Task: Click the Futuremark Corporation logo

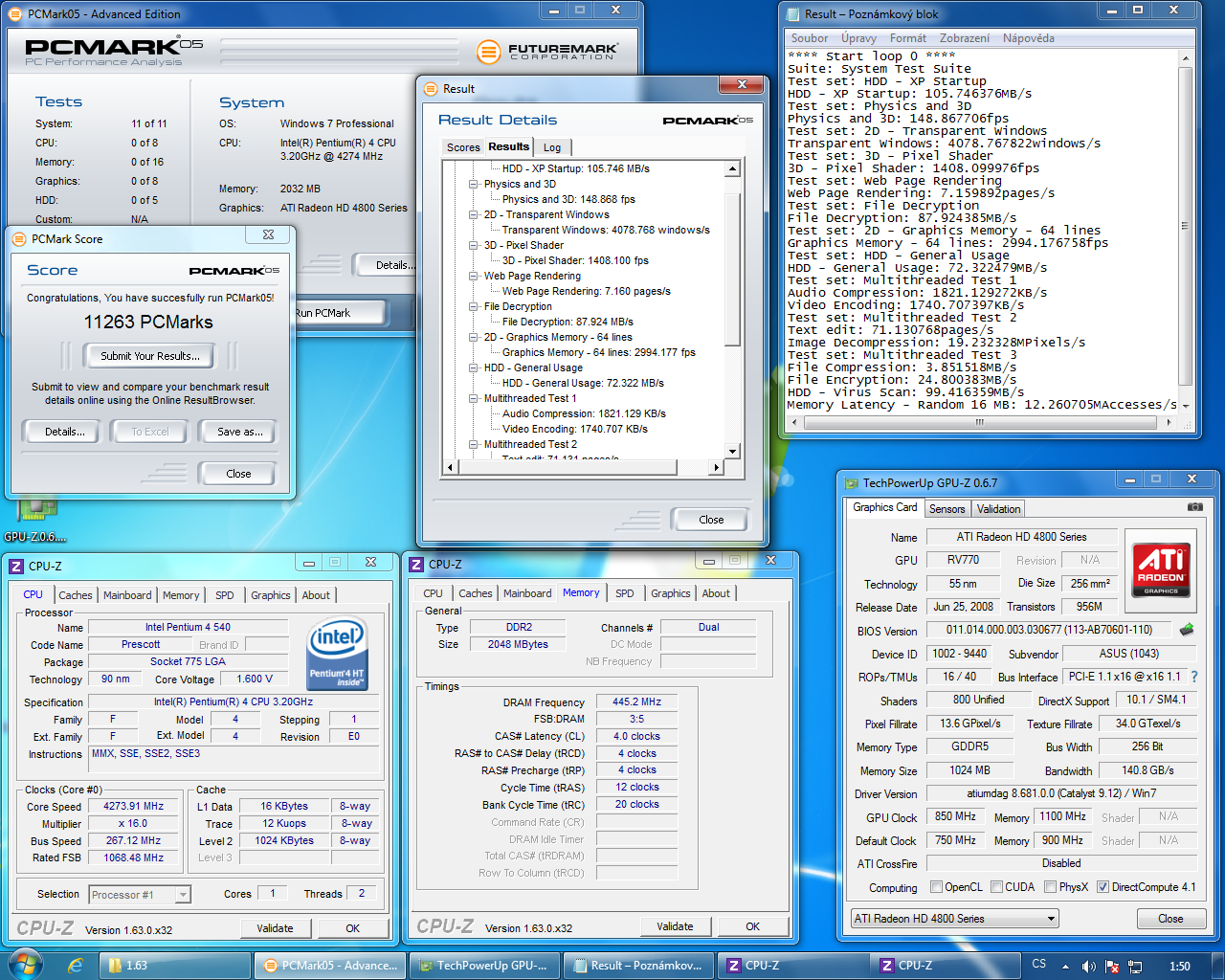Action: 547,52
